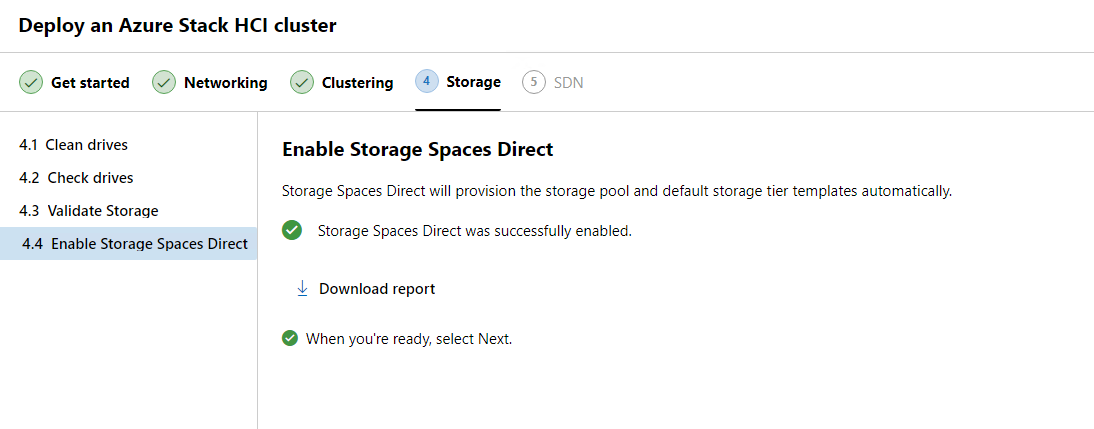Click the Download report link

point(377,289)
